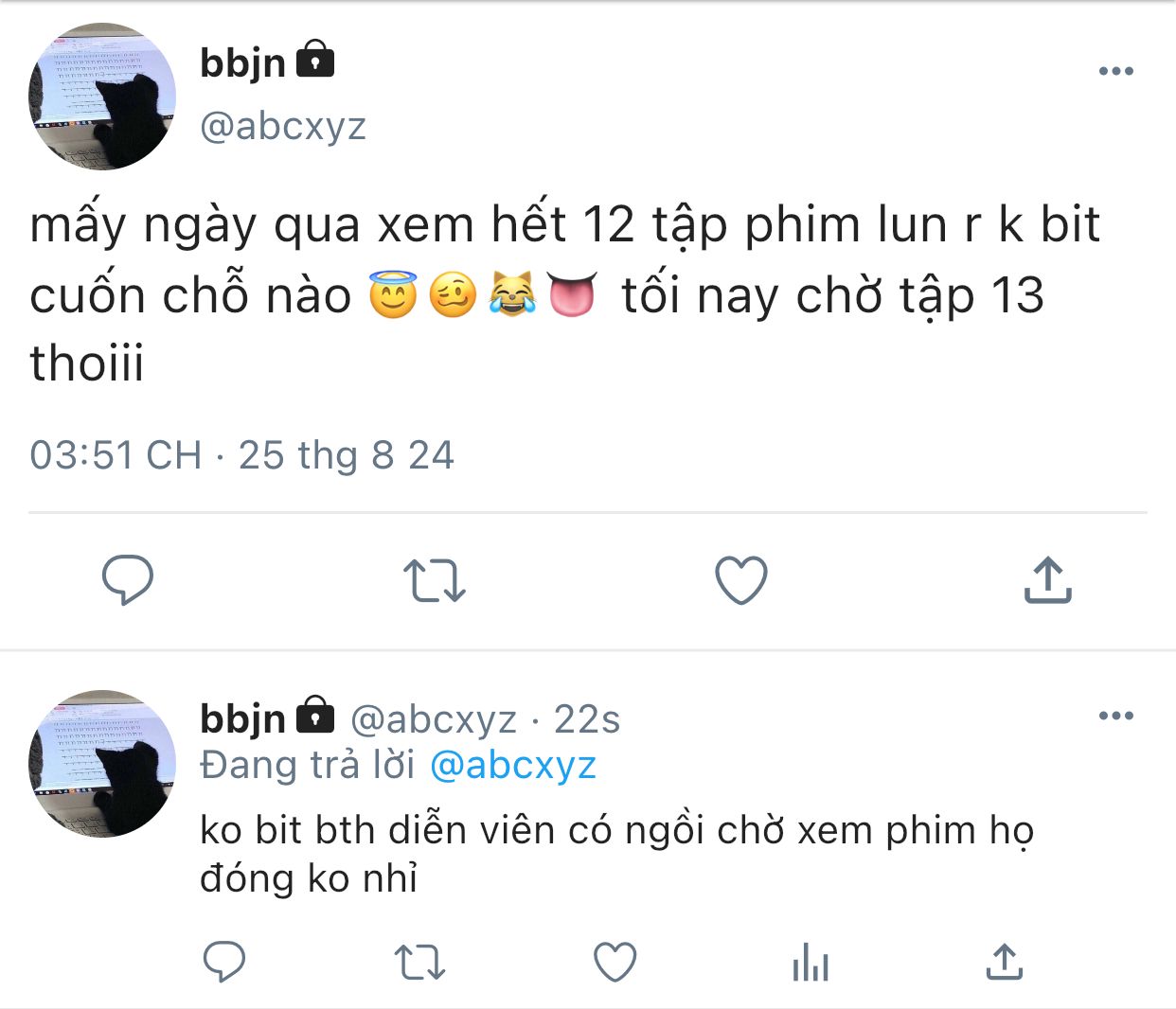
Task: Retweet the main tweet
Action: (435, 581)
